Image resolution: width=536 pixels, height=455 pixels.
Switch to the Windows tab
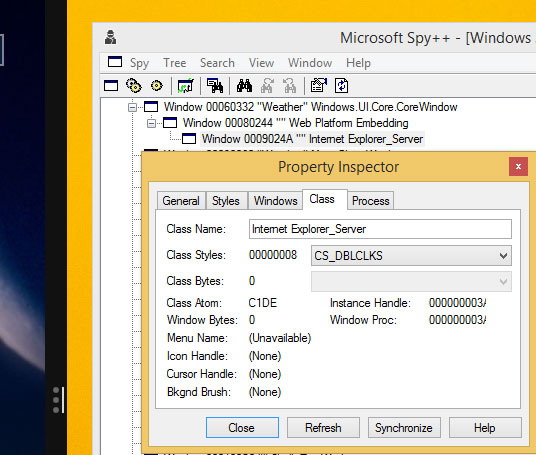point(276,201)
